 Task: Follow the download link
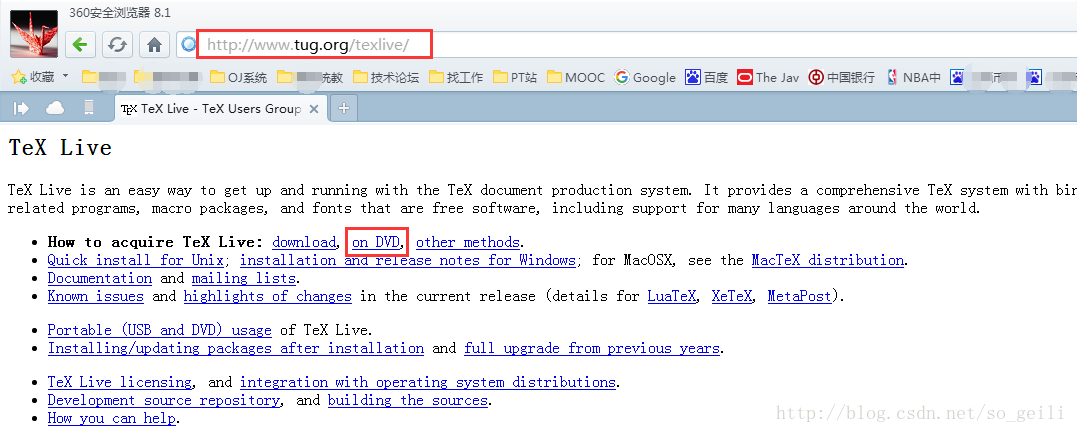point(304,242)
